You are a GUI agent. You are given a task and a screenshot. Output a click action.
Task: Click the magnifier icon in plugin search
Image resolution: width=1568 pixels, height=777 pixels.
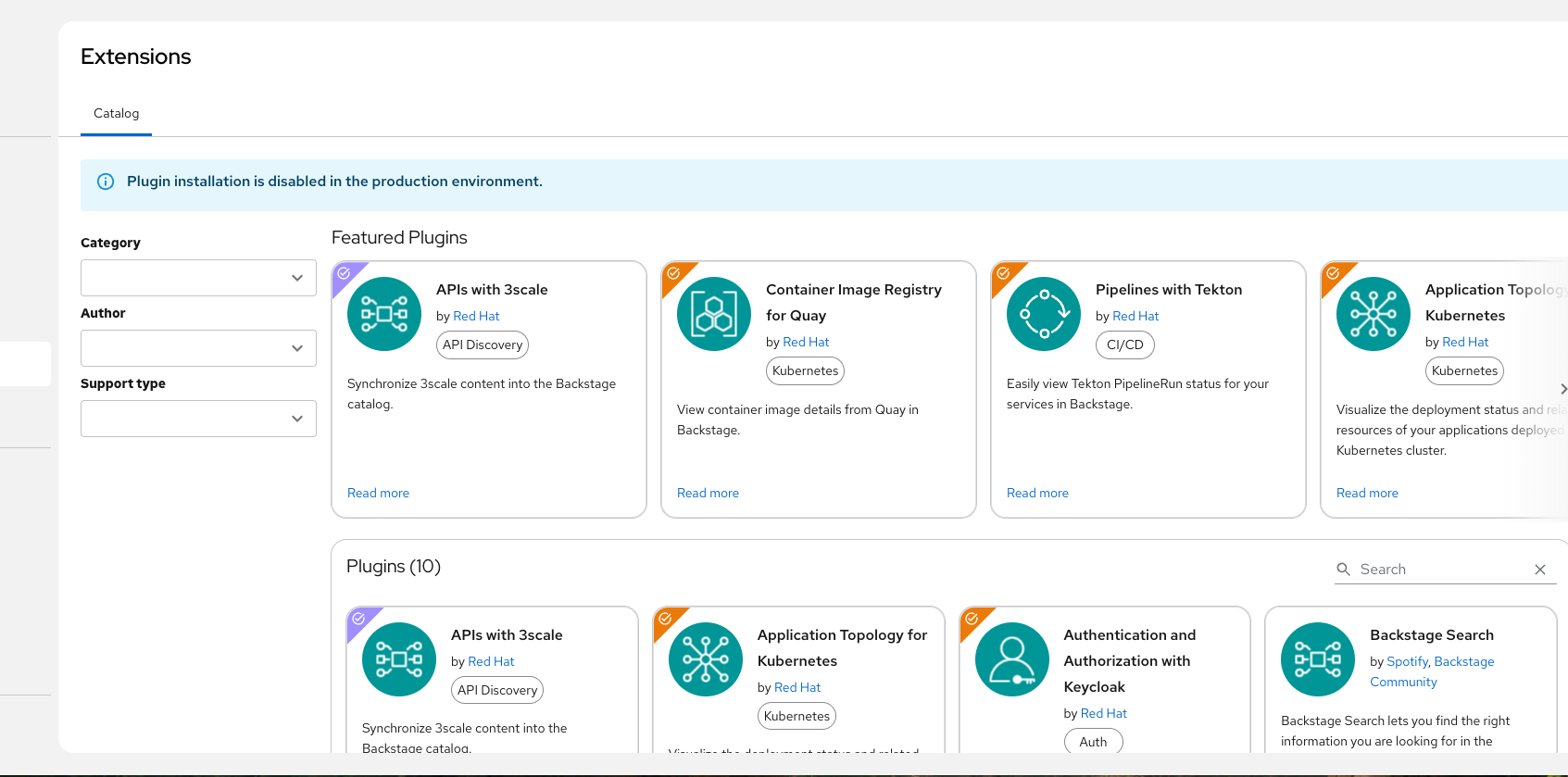pos(1344,570)
